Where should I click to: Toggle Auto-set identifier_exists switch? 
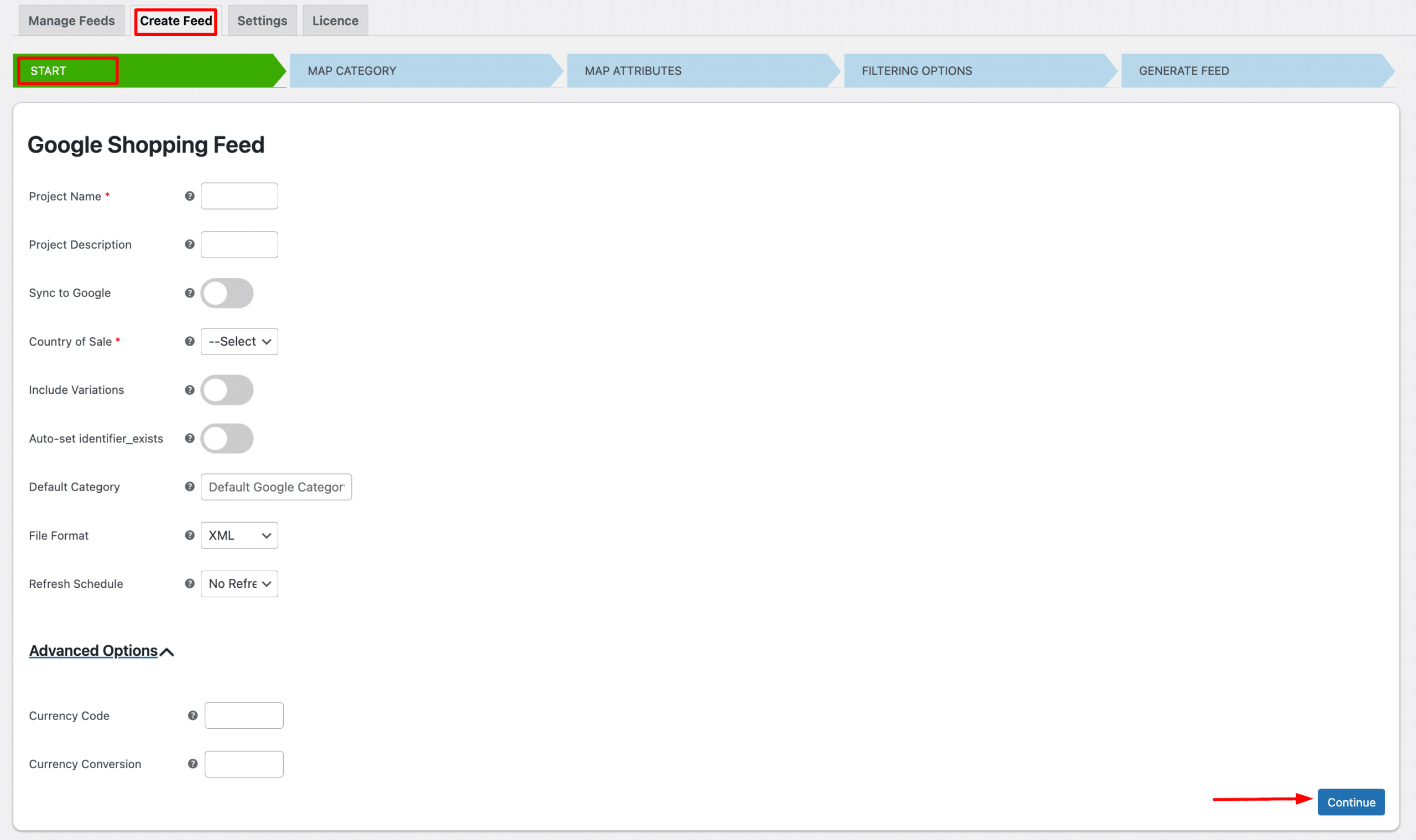point(227,439)
